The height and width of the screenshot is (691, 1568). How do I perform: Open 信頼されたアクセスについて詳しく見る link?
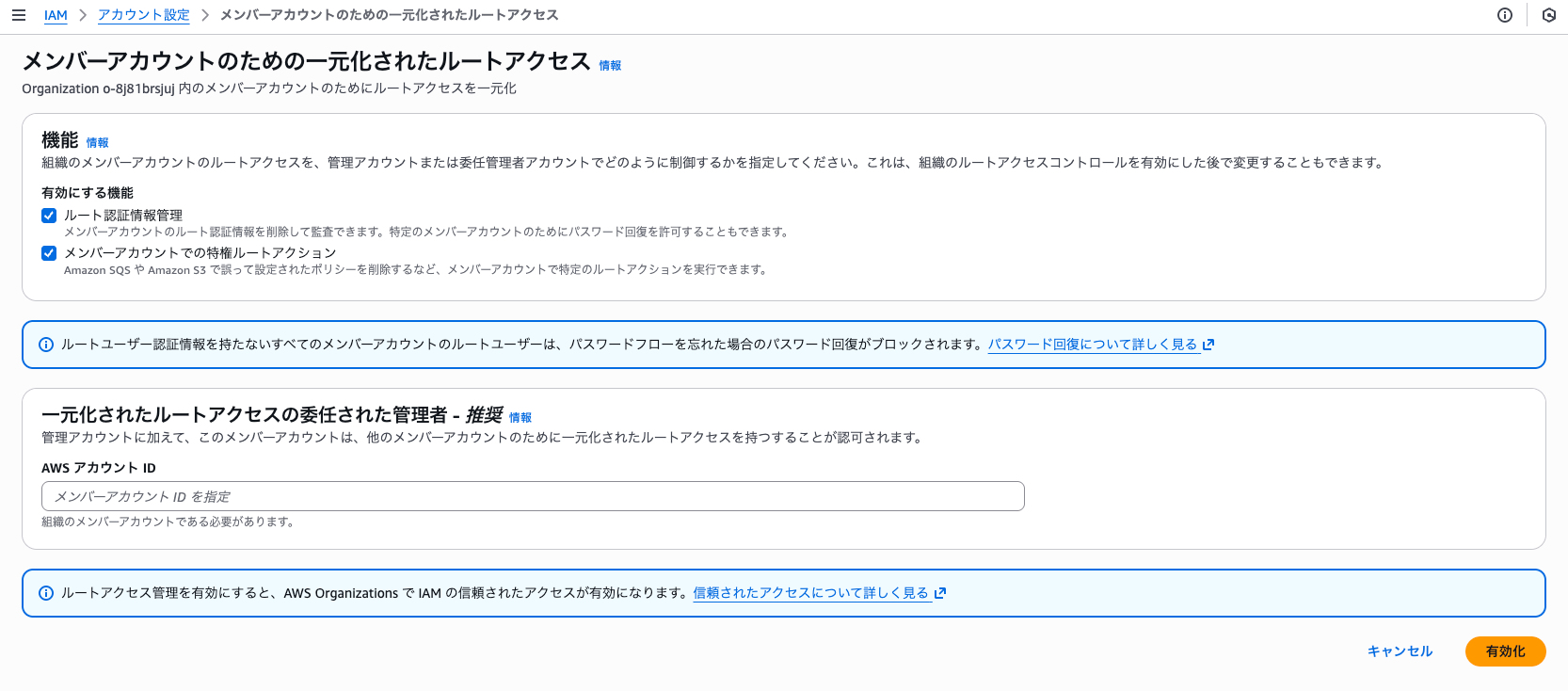(810, 593)
